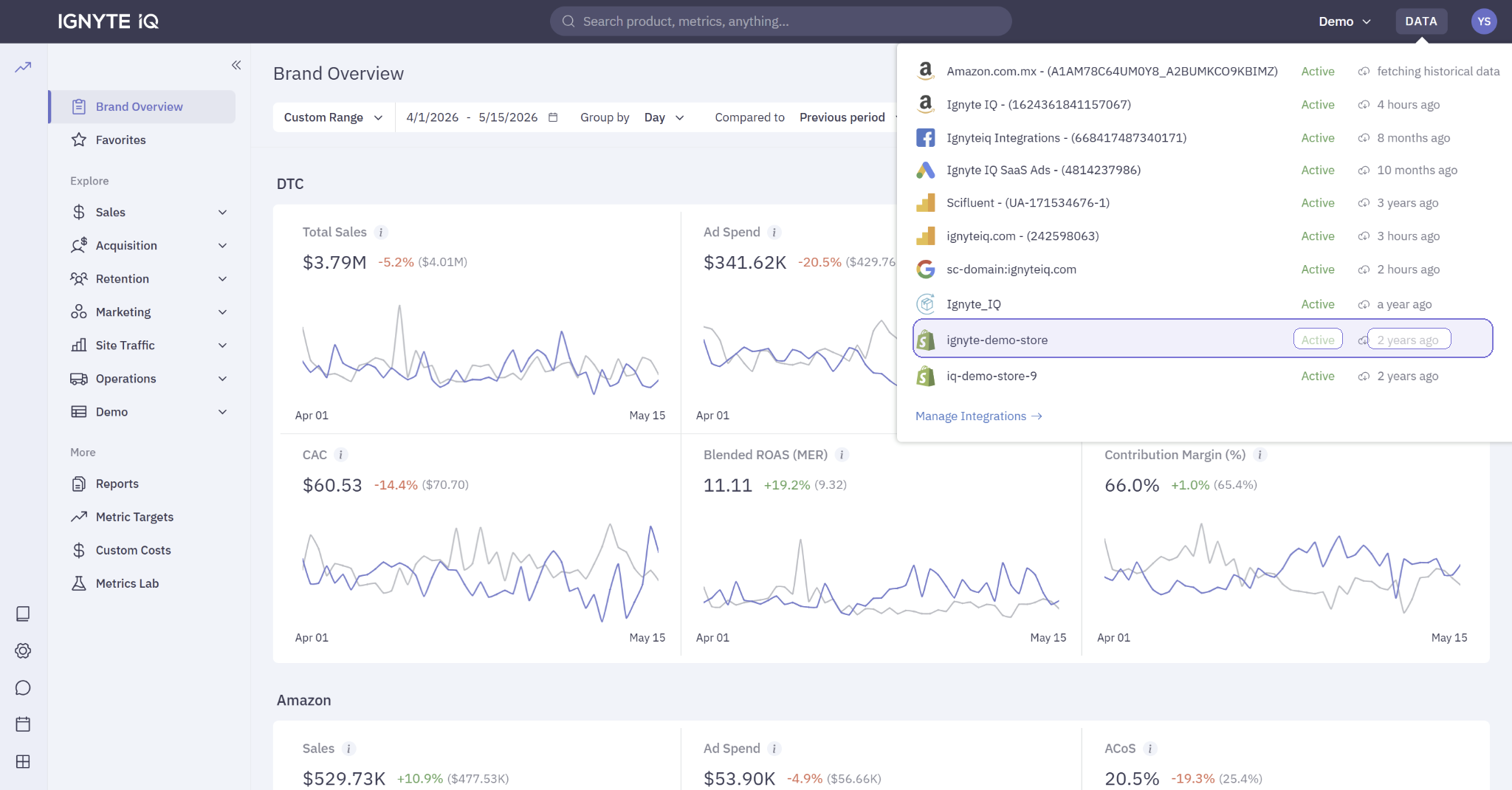Click the calendar icon next to date range

click(553, 117)
